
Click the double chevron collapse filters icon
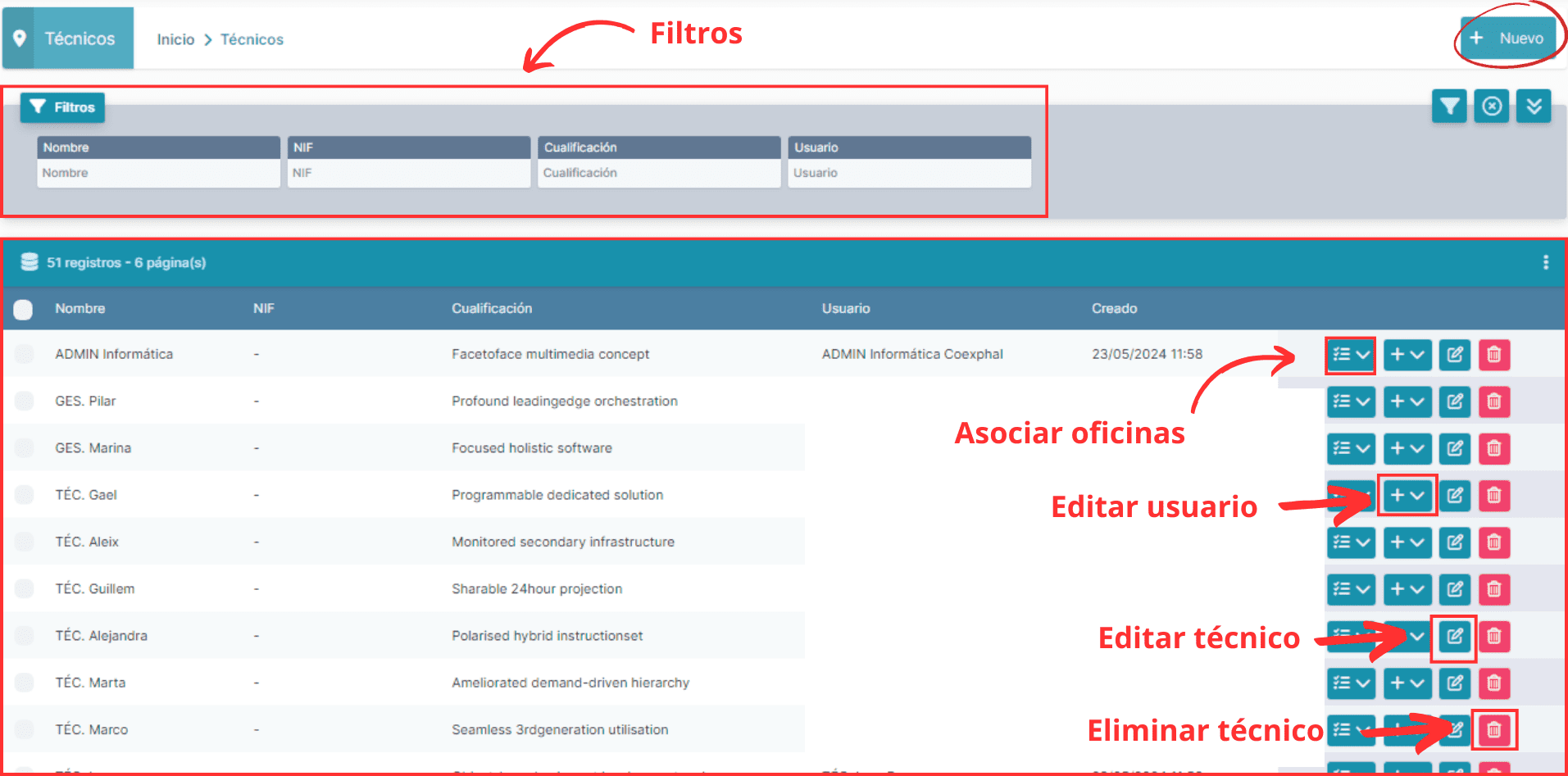pyautogui.click(x=1534, y=107)
